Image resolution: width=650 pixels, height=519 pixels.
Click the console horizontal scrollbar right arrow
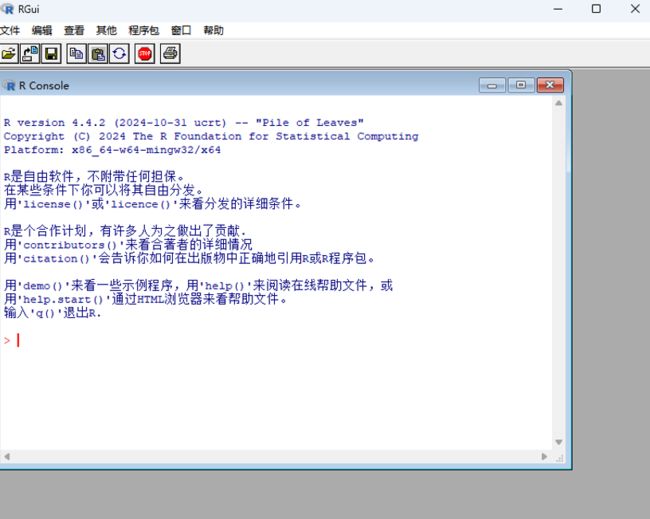pos(544,457)
